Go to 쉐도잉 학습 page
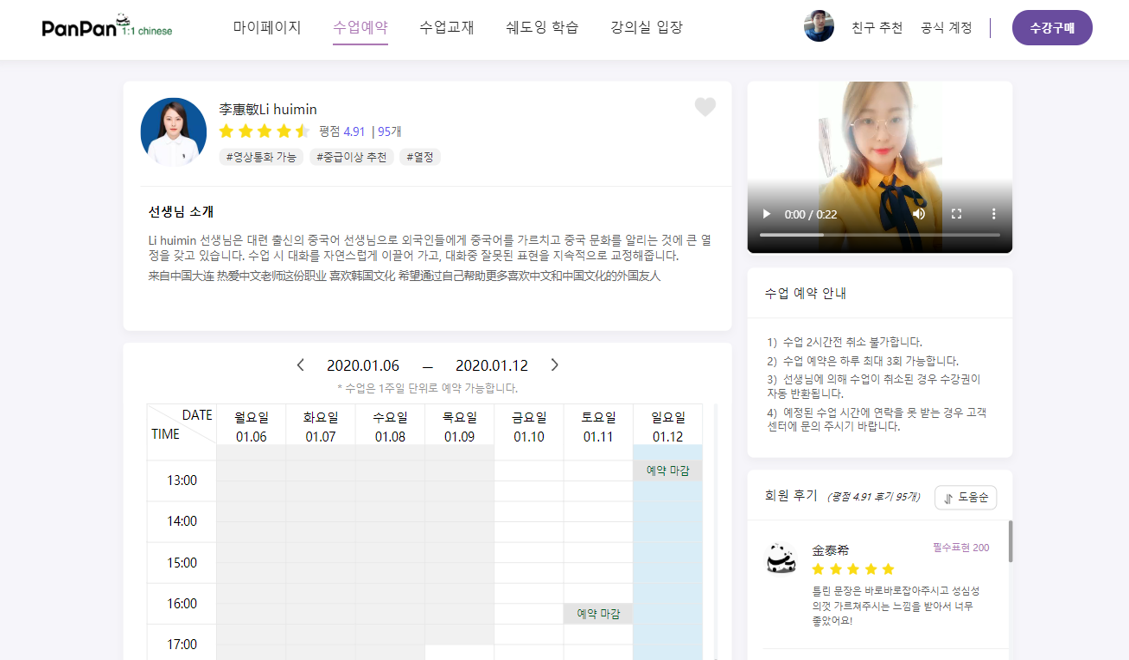Viewport: 1129px width, 660px height. (542, 27)
